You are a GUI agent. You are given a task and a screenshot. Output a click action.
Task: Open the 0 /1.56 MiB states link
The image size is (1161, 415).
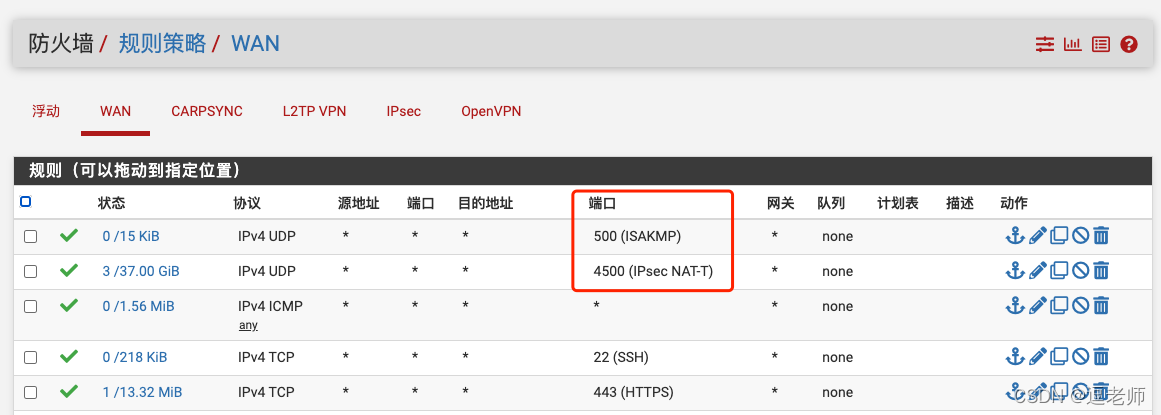(x=138, y=306)
